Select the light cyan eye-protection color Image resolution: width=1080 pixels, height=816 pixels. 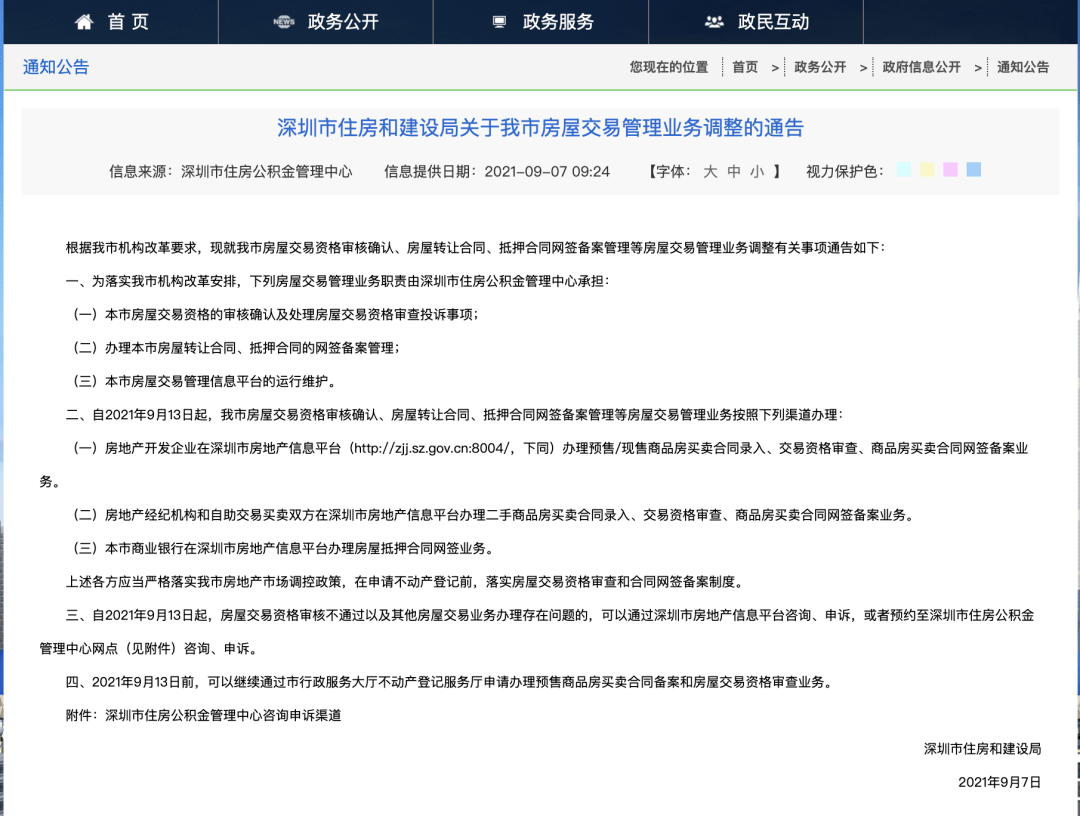[x=904, y=170]
